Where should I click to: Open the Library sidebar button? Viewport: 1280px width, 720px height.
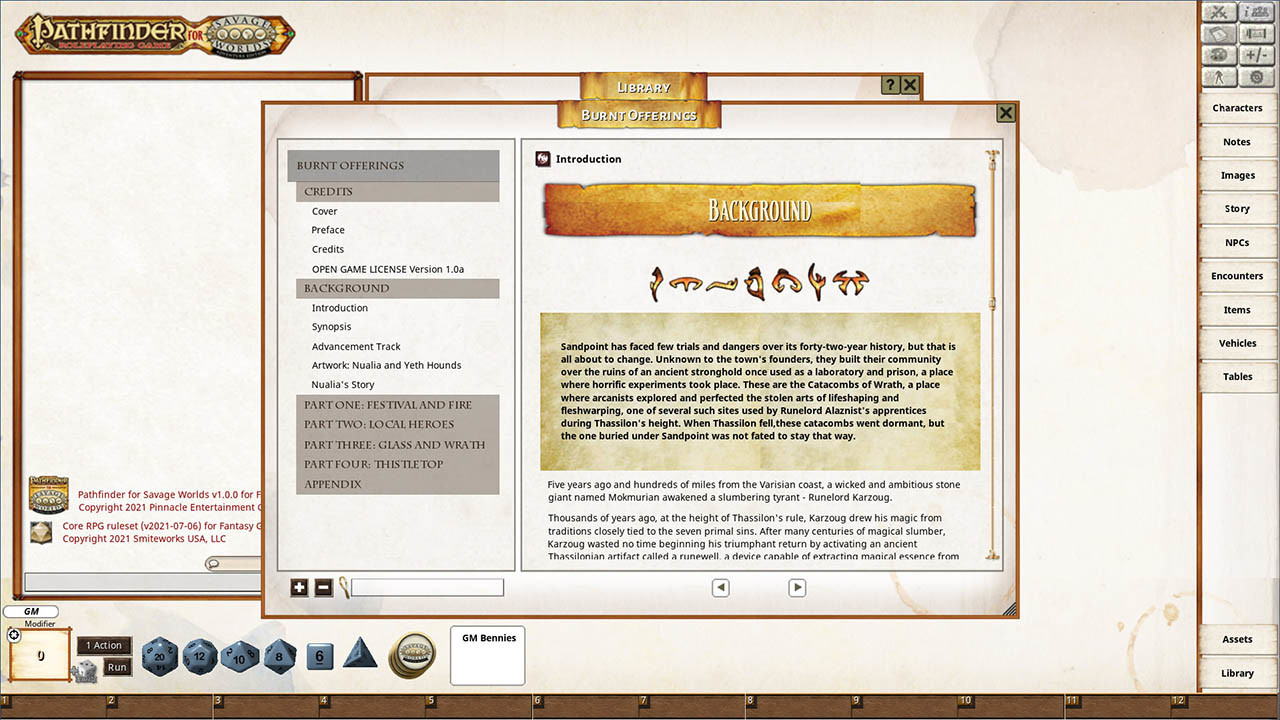(x=1237, y=673)
